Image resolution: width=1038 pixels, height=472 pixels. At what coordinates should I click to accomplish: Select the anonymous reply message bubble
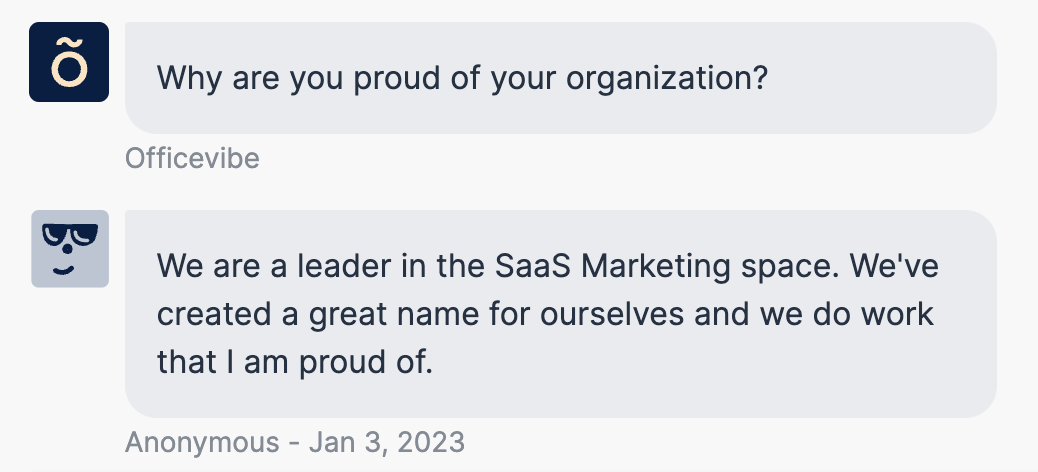(561, 314)
